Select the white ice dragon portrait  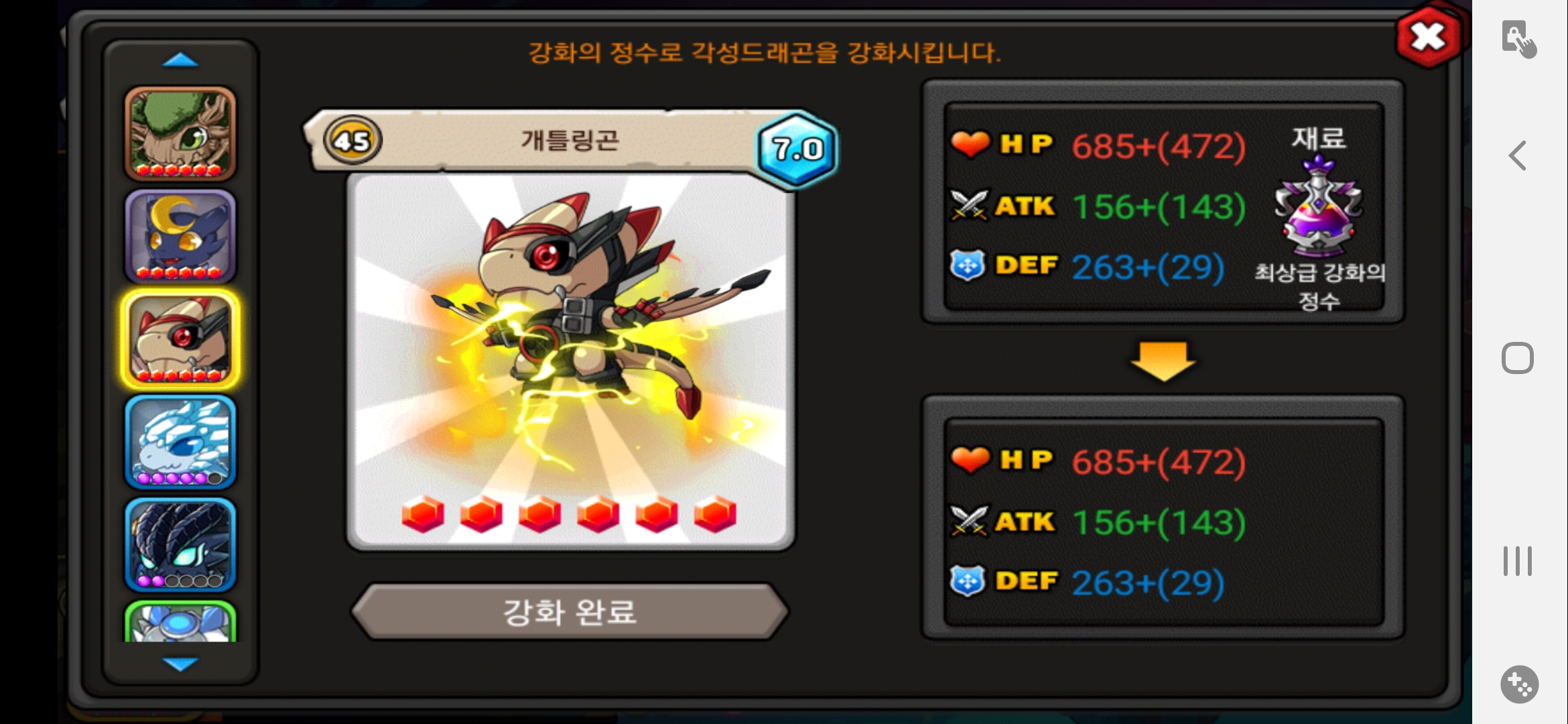[180, 442]
